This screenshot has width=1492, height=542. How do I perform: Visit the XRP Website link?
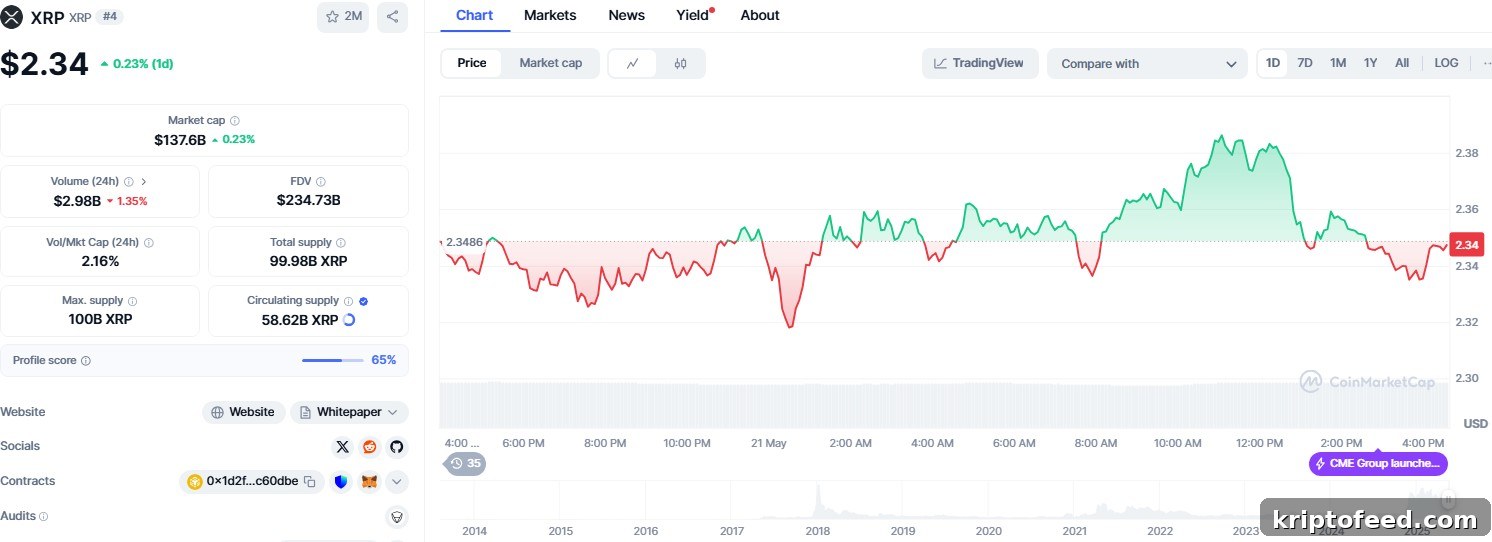[x=243, y=412]
